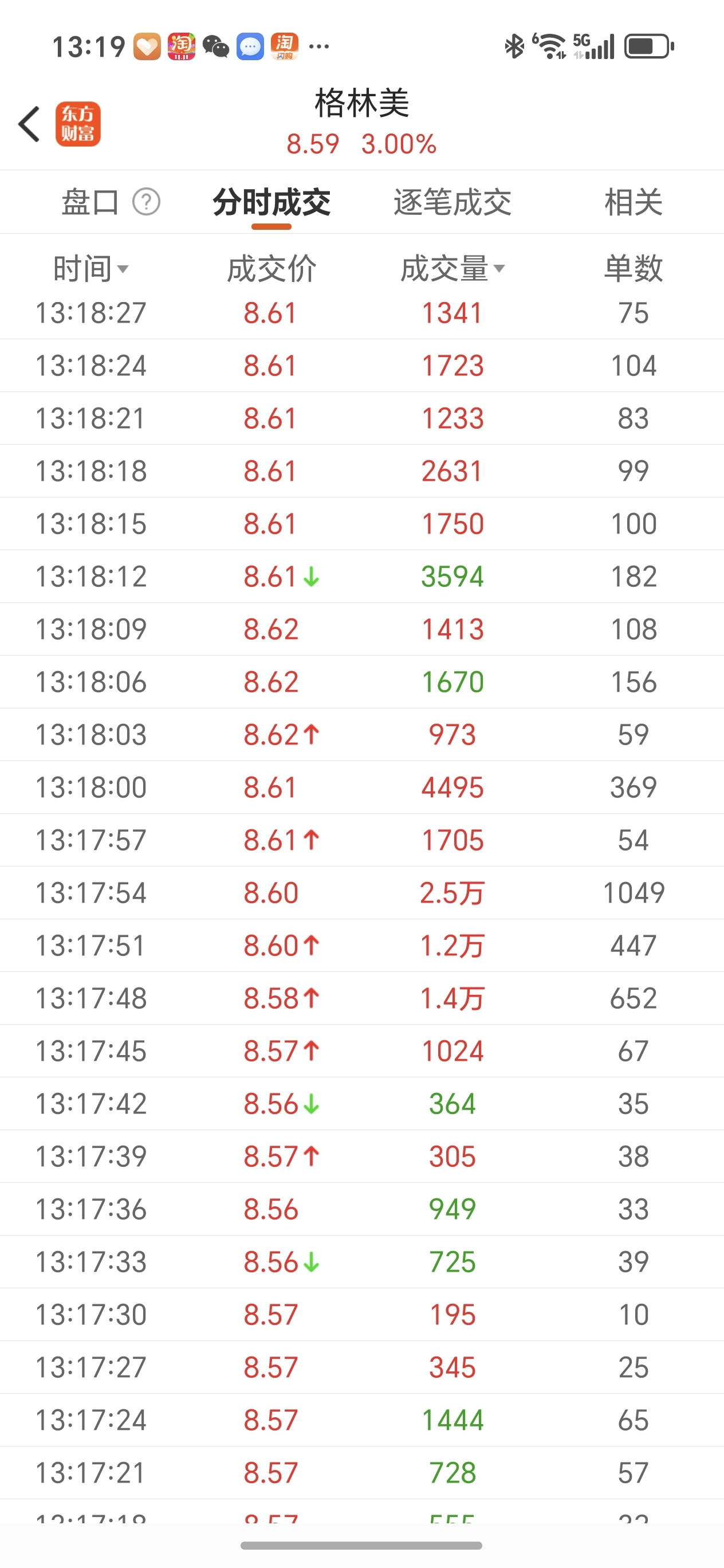Select the 盘口 tab
The width and height of the screenshot is (724, 1568).
90,202
